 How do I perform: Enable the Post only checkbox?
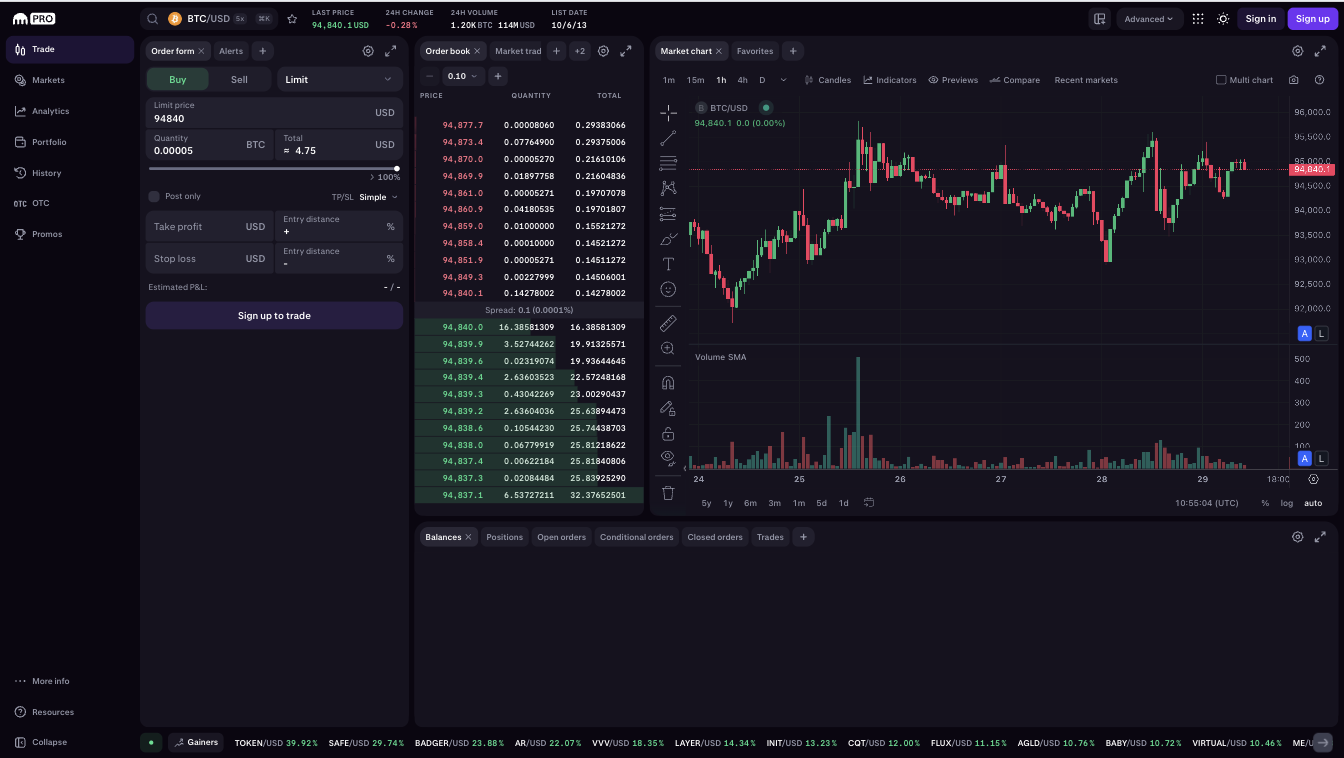[x=154, y=197]
